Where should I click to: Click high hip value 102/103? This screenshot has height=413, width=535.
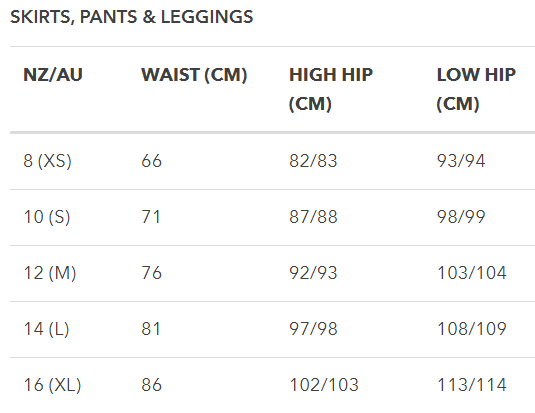pyautogui.click(x=324, y=385)
